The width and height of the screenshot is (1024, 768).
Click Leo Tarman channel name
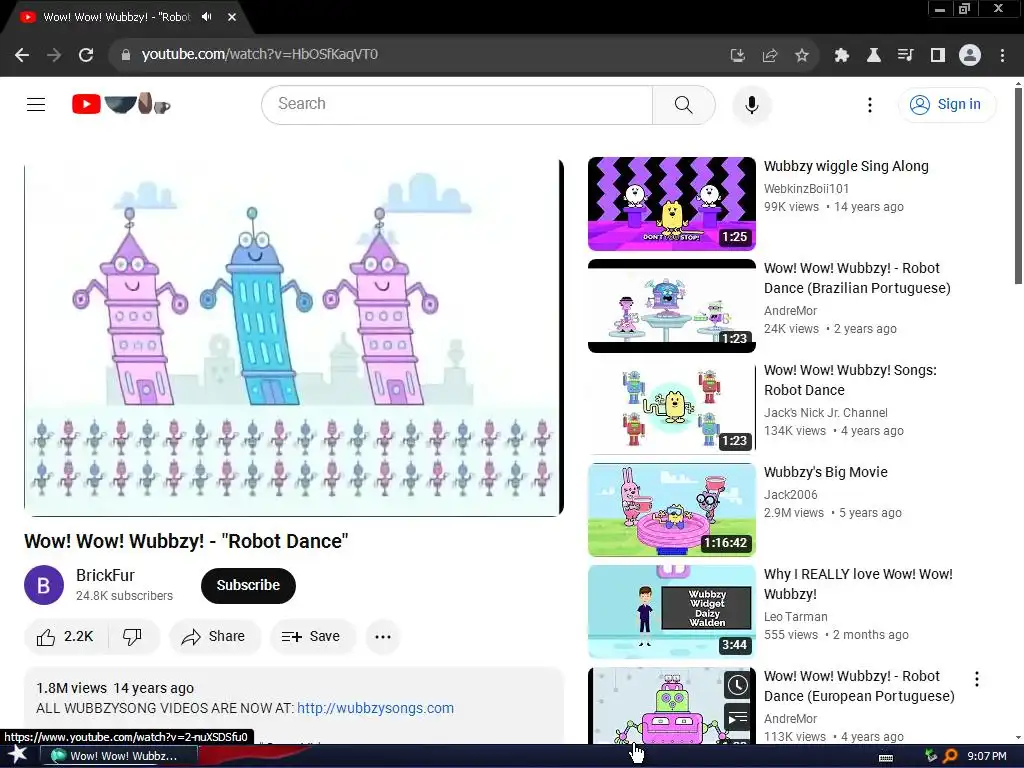tap(795, 616)
